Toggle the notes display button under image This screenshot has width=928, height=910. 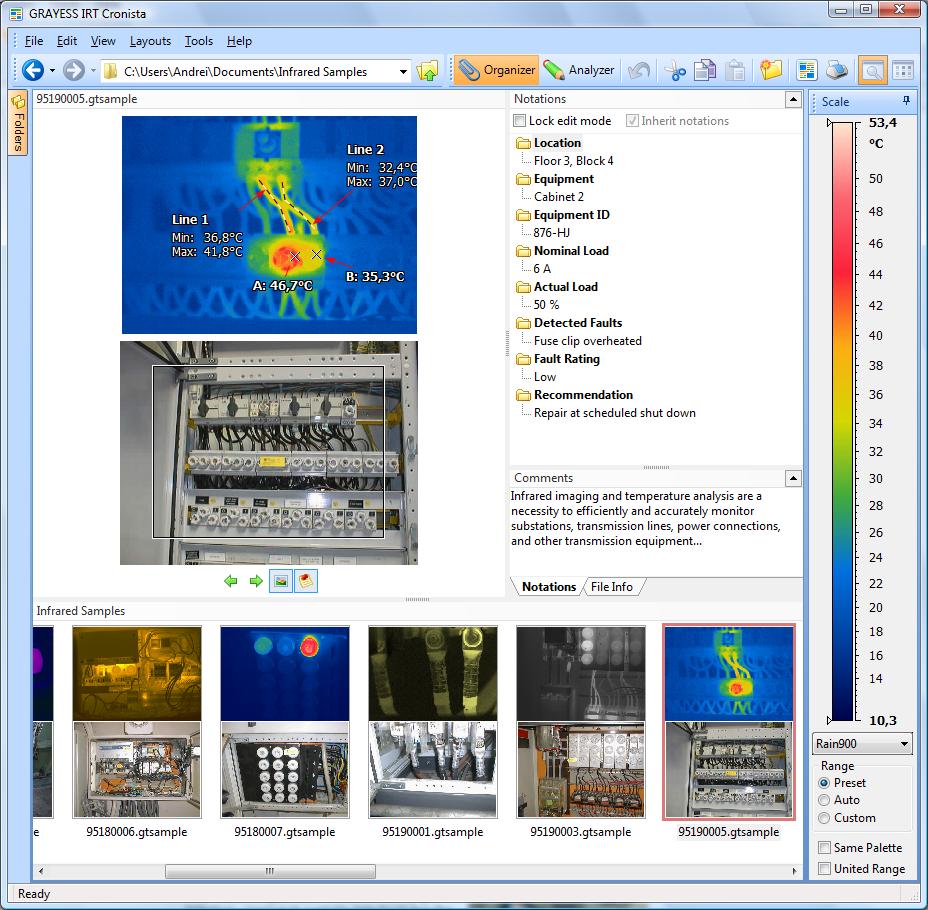coord(306,581)
